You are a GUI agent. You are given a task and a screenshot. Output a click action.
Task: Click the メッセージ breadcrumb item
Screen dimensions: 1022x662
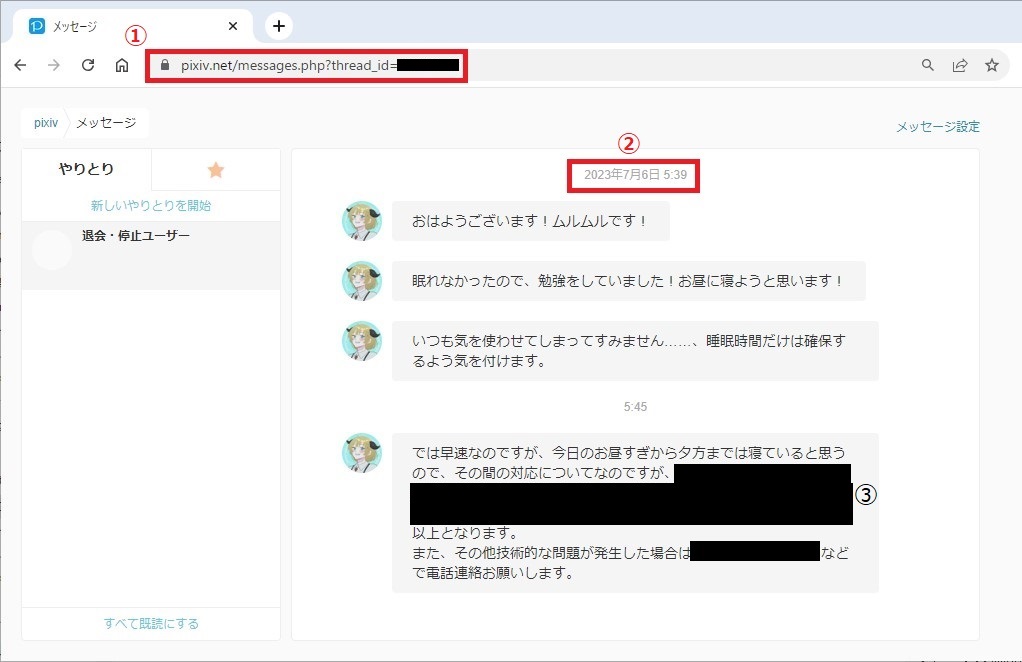click(106, 123)
